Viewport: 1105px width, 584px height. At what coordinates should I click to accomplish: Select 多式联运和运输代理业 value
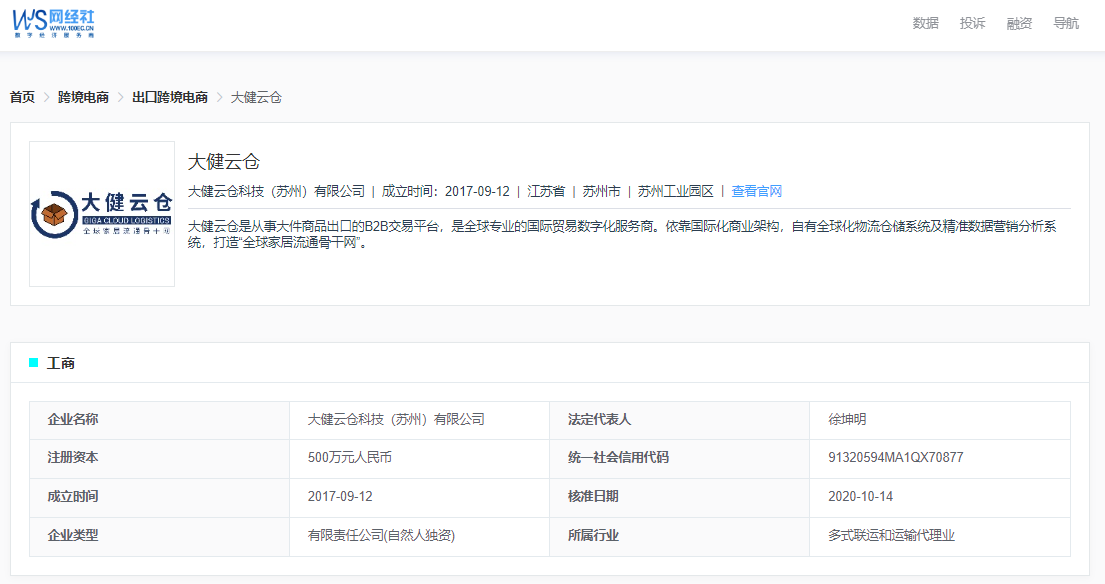pyautogui.click(x=891, y=536)
